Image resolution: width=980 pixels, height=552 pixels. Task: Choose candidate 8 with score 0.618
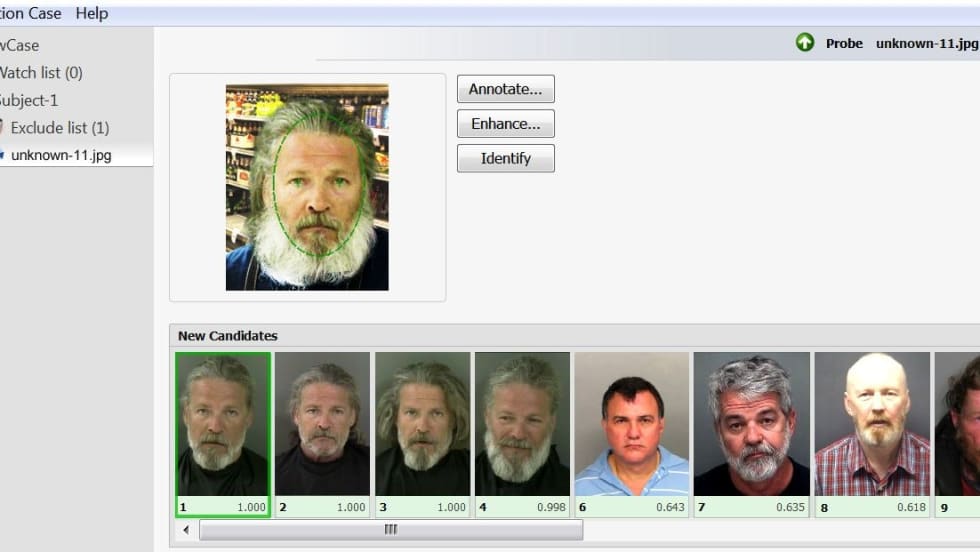click(x=871, y=425)
